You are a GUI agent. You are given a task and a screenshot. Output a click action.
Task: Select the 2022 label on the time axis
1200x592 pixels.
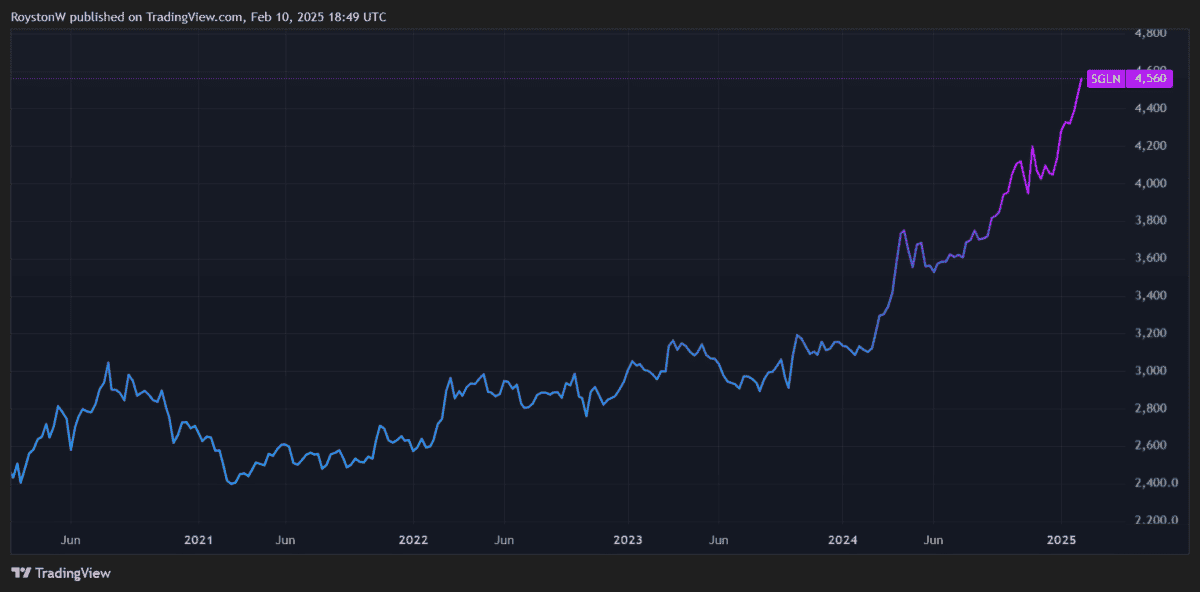[x=413, y=540]
